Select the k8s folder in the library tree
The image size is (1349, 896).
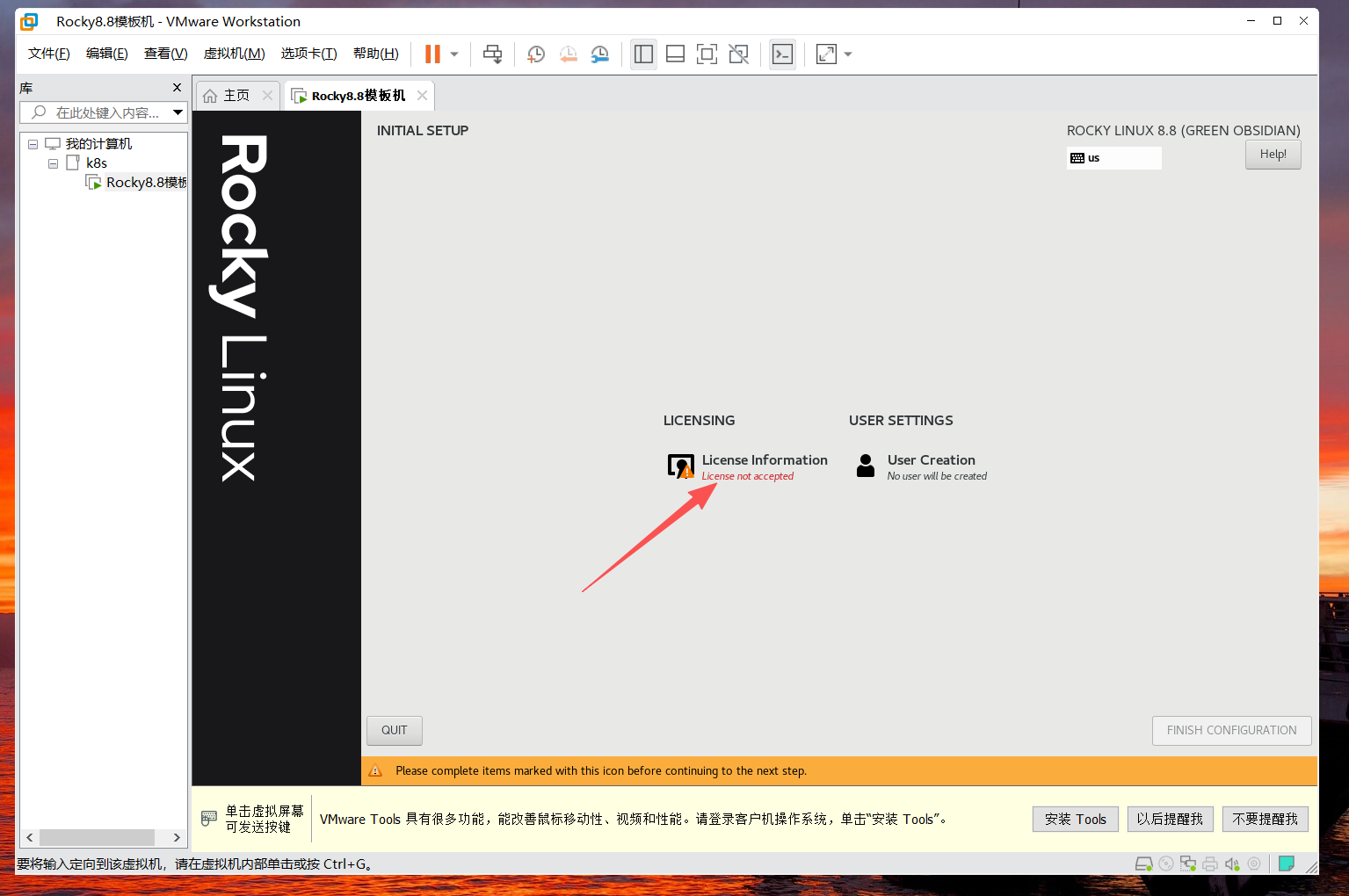point(97,163)
